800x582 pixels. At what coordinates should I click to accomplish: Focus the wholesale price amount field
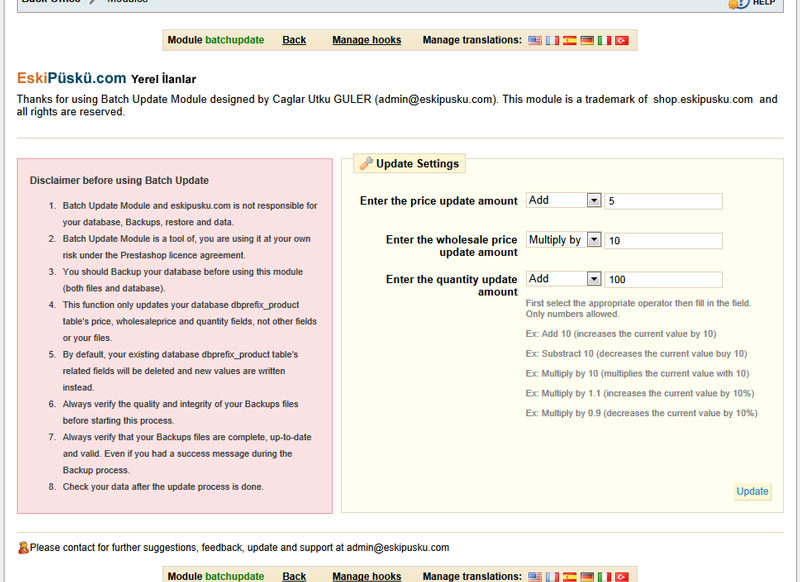point(663,241)
